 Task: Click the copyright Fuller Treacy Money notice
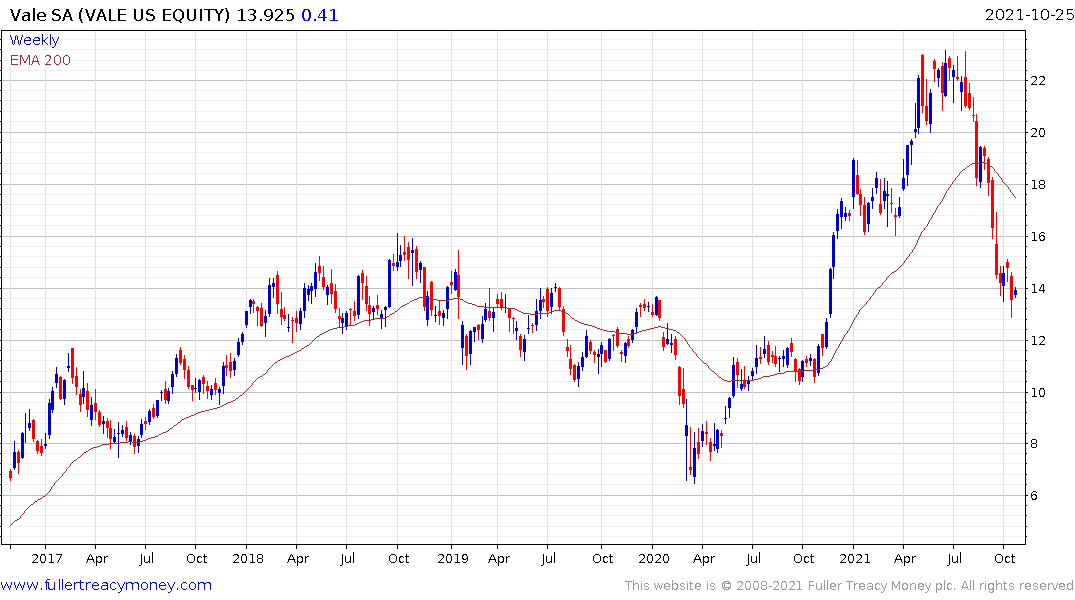click(849, 586)
